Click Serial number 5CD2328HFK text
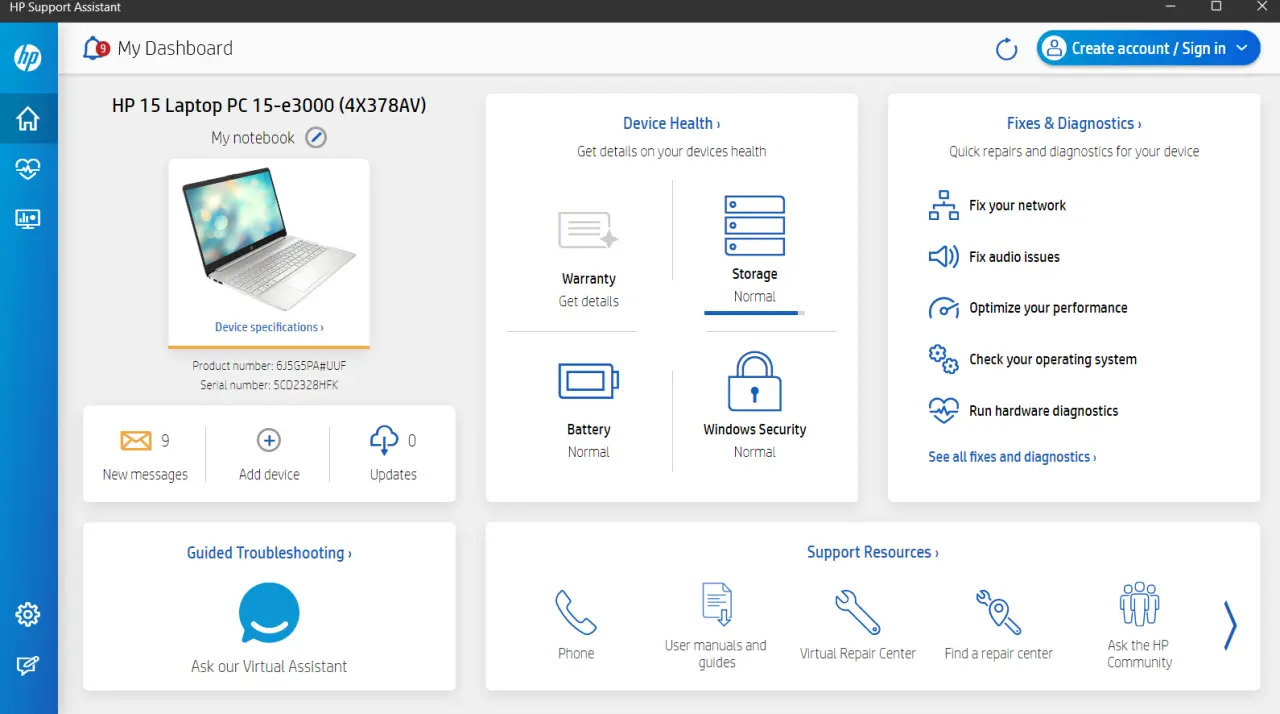 point(269,384)
